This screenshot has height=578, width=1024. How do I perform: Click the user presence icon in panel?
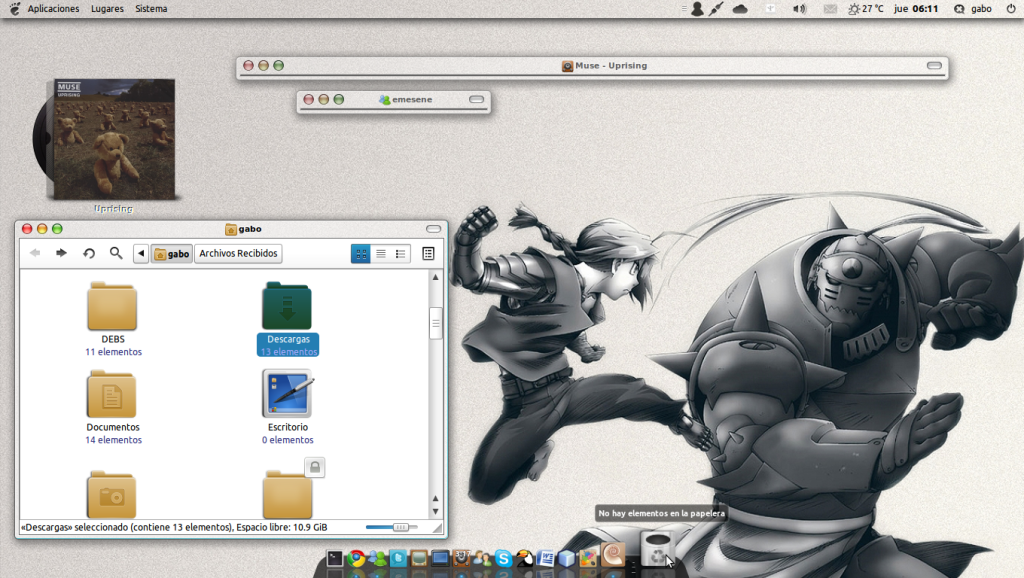tap(697, 8)
